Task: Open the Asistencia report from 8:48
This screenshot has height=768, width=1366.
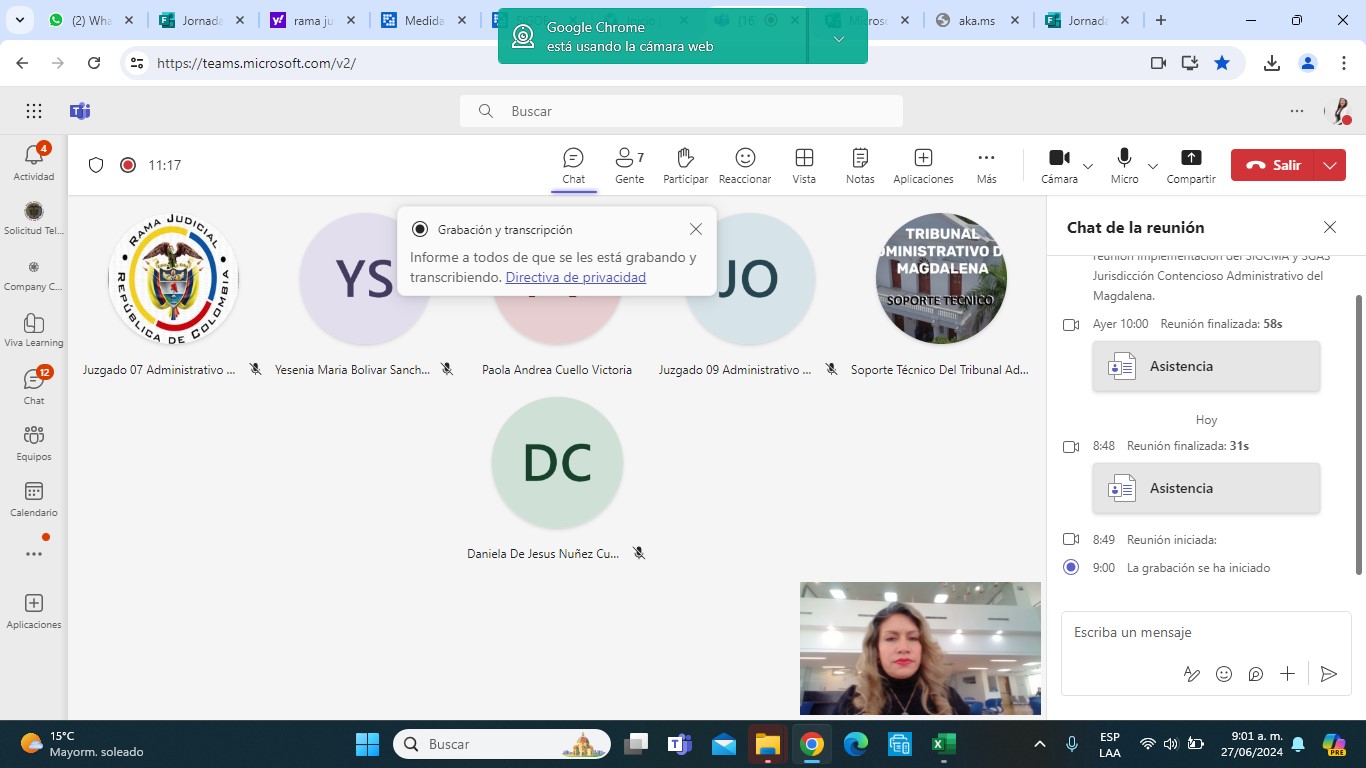Action: (1206, 488)
